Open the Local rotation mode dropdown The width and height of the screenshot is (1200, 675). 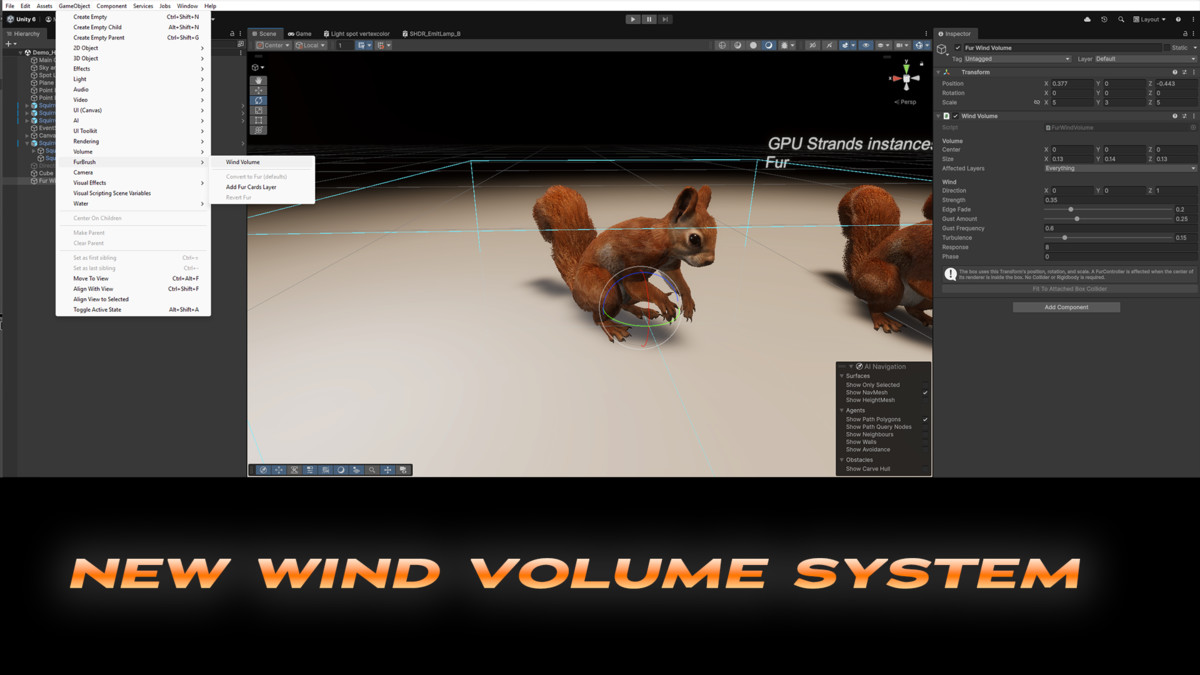312,45
